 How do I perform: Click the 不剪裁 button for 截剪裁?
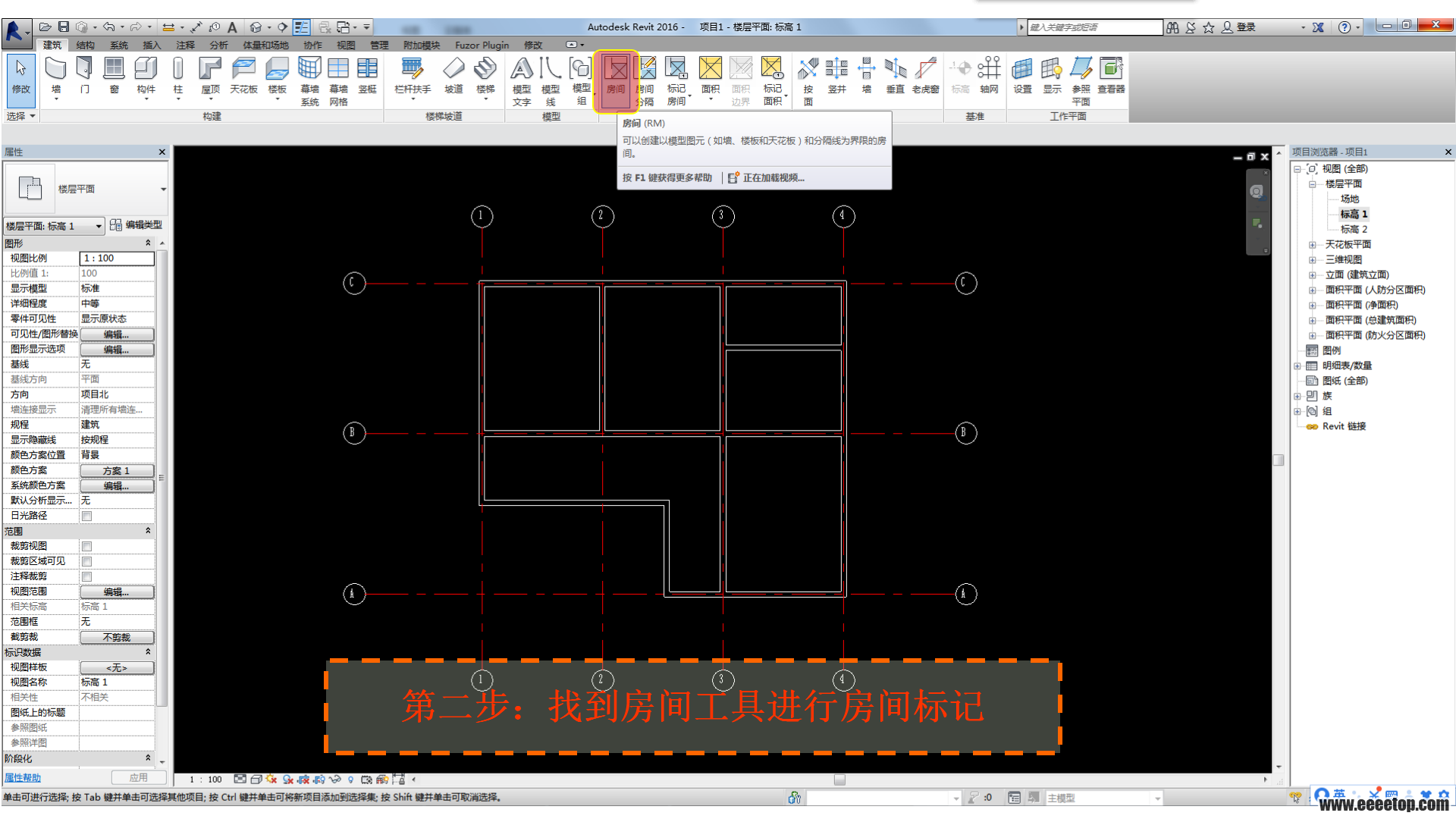(x=117, y=638)
